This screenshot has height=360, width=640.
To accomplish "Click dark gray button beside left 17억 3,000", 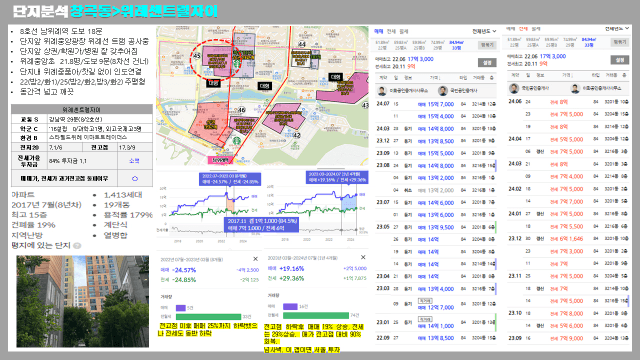I will pyautogui.click(x=487, y=63).
